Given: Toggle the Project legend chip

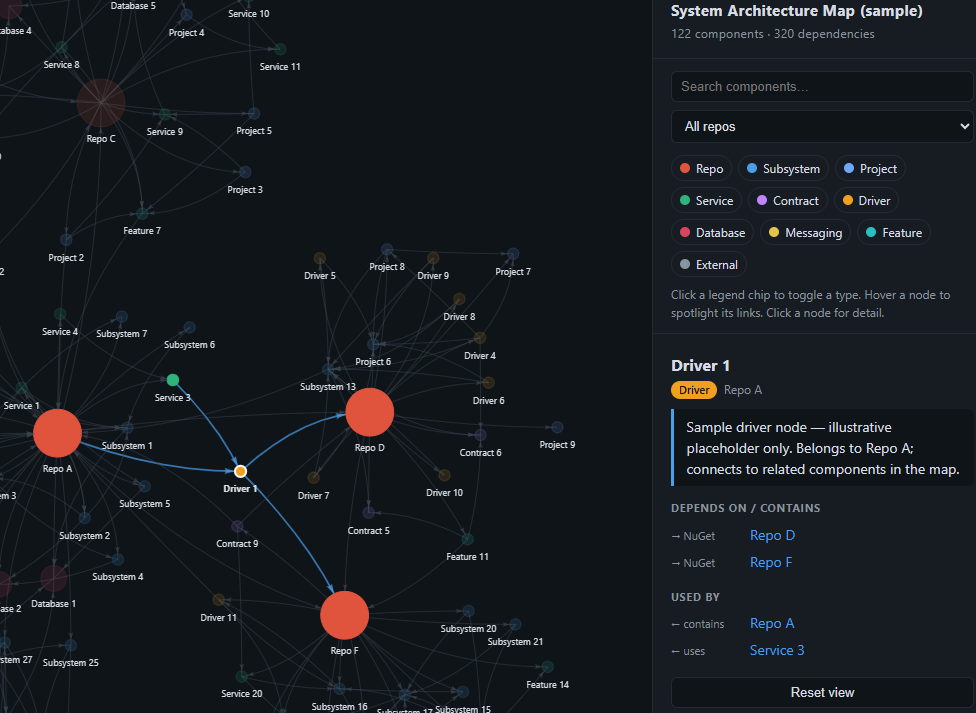Looking at the screenshot, I should [x=870, y=169].
